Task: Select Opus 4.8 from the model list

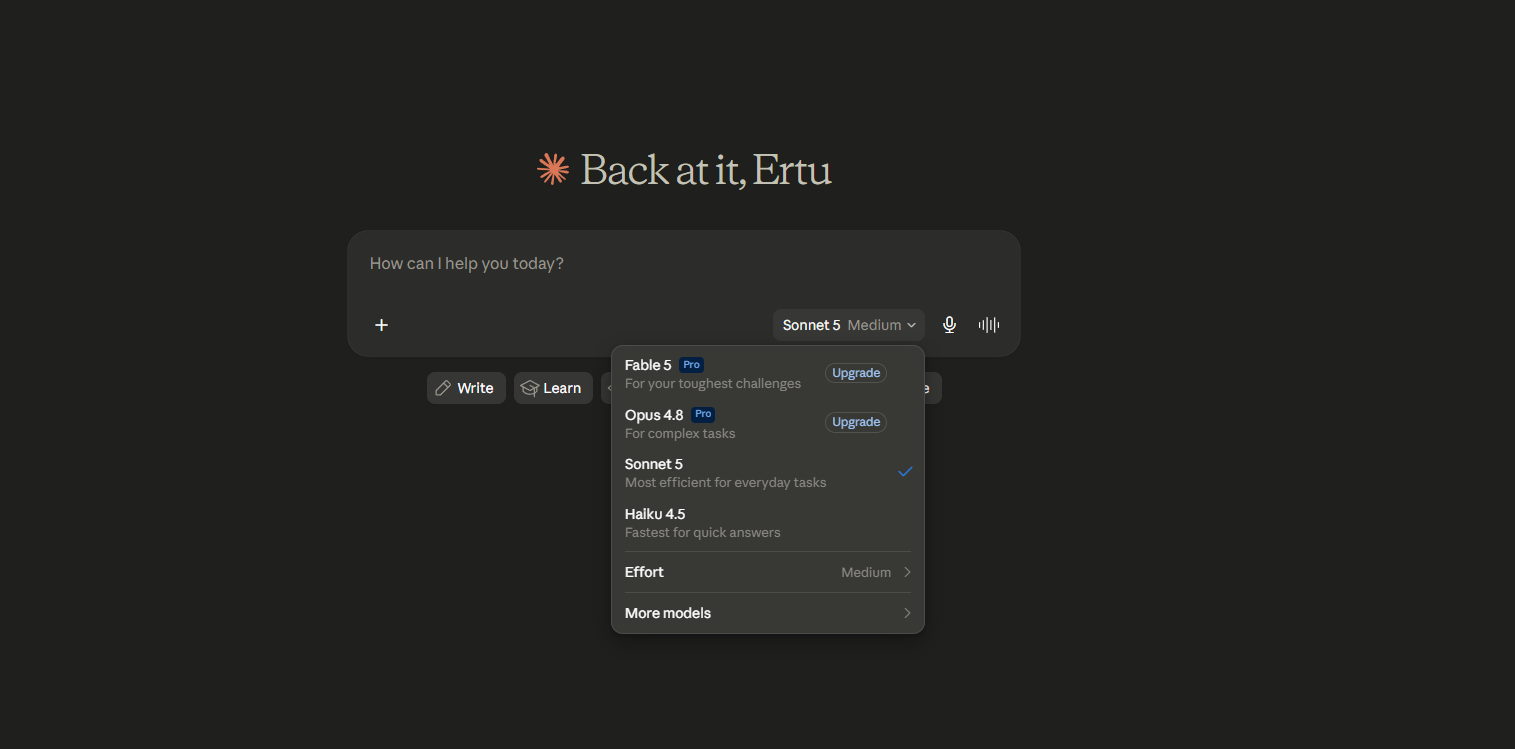Action: [768, 423]
